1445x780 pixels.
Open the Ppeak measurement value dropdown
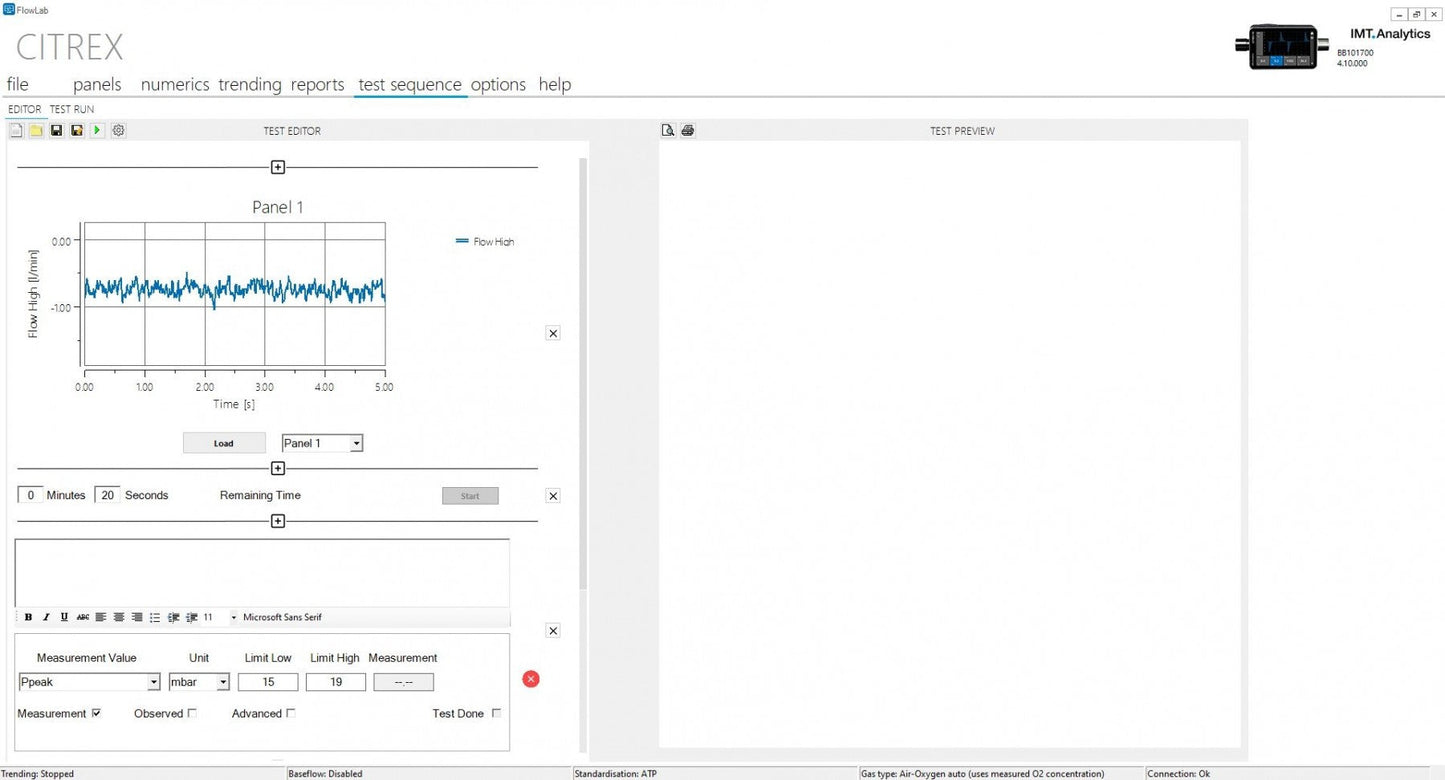click(153, 682)
